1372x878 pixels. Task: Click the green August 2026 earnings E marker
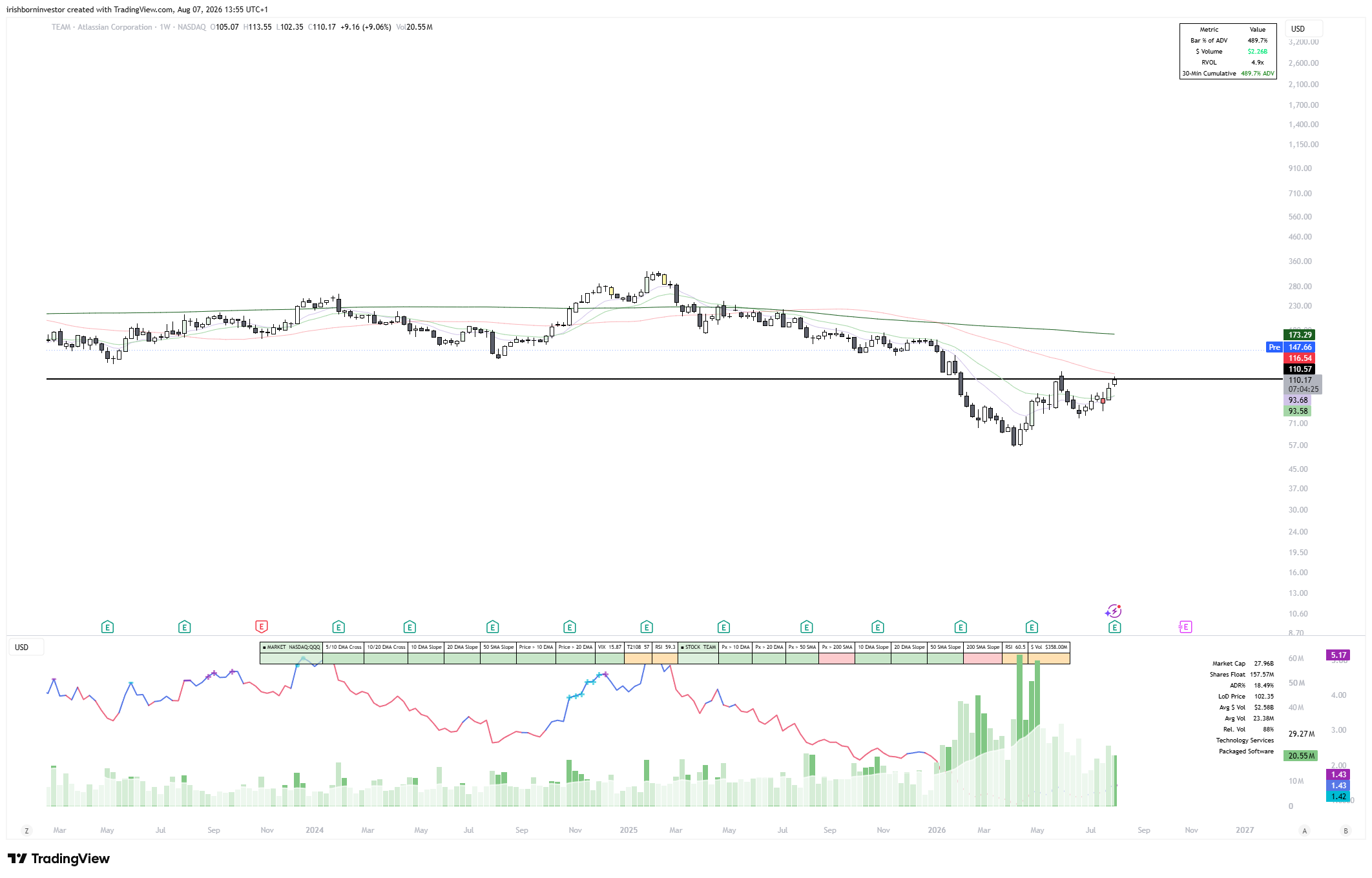1114,627
